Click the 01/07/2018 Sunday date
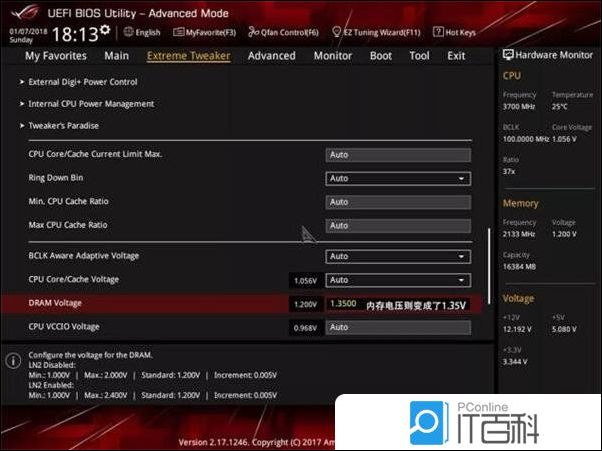Image resolution: width=602 pixels, height=451 pixels. (x=28, y=35)
